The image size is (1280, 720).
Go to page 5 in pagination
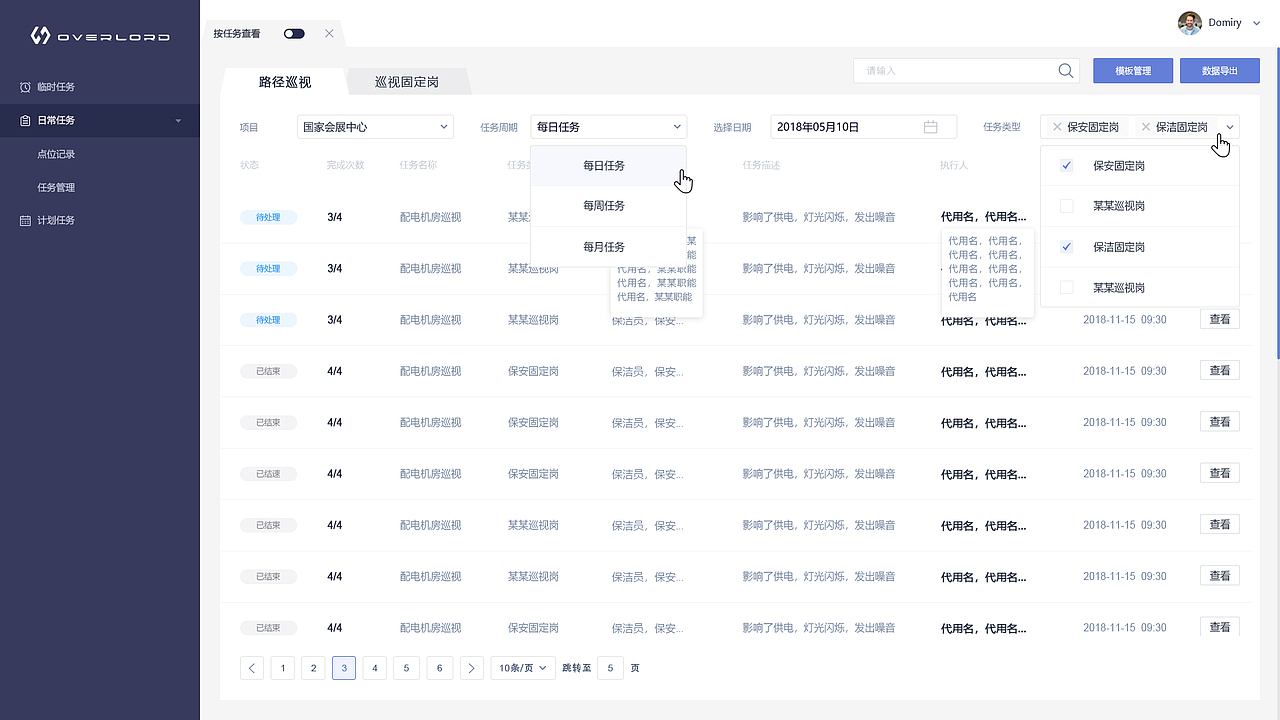[x=406, y=668]
